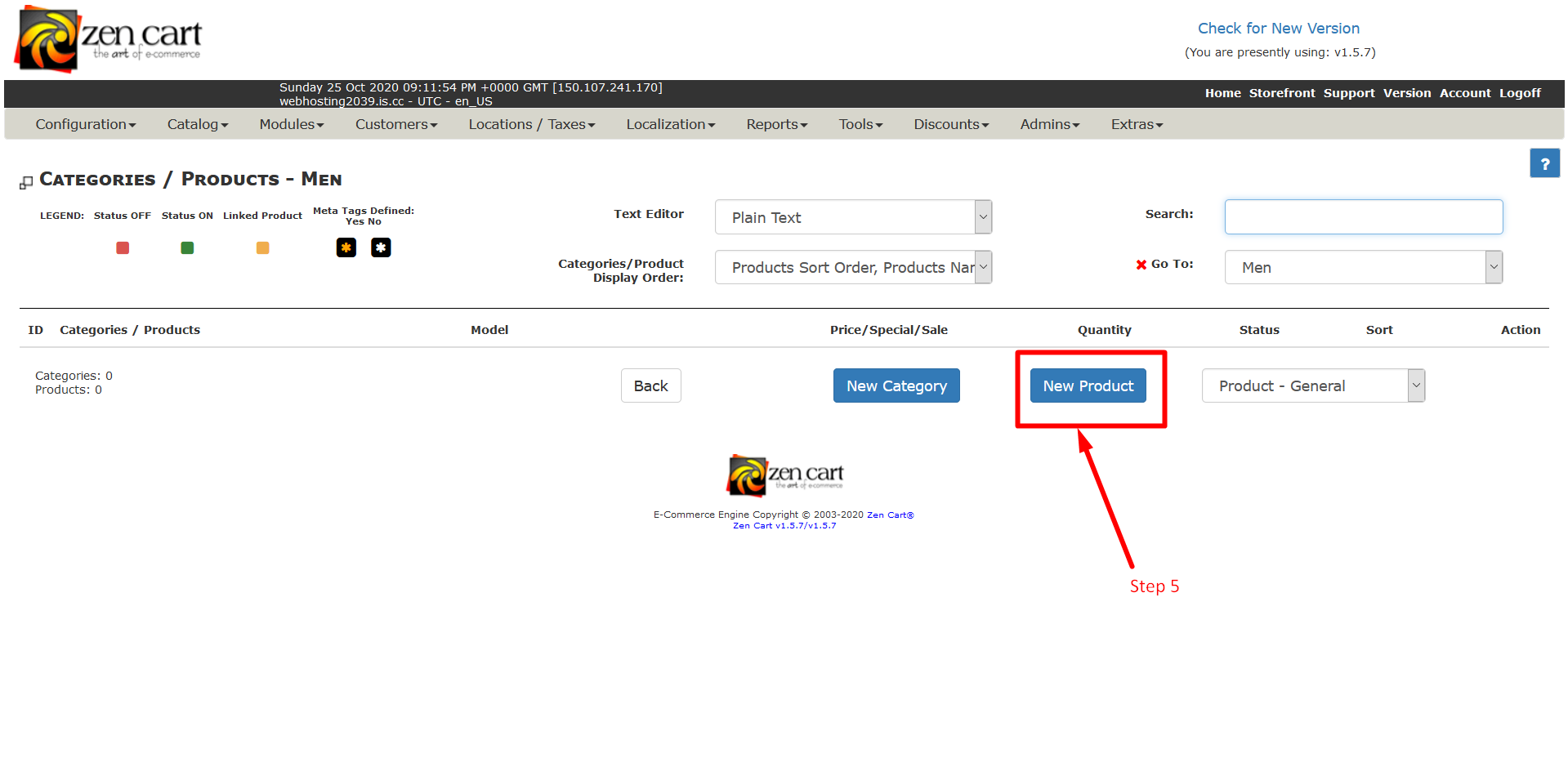Click the Back button
This screenshot has height=762, width=1568.
click(651, 385)
